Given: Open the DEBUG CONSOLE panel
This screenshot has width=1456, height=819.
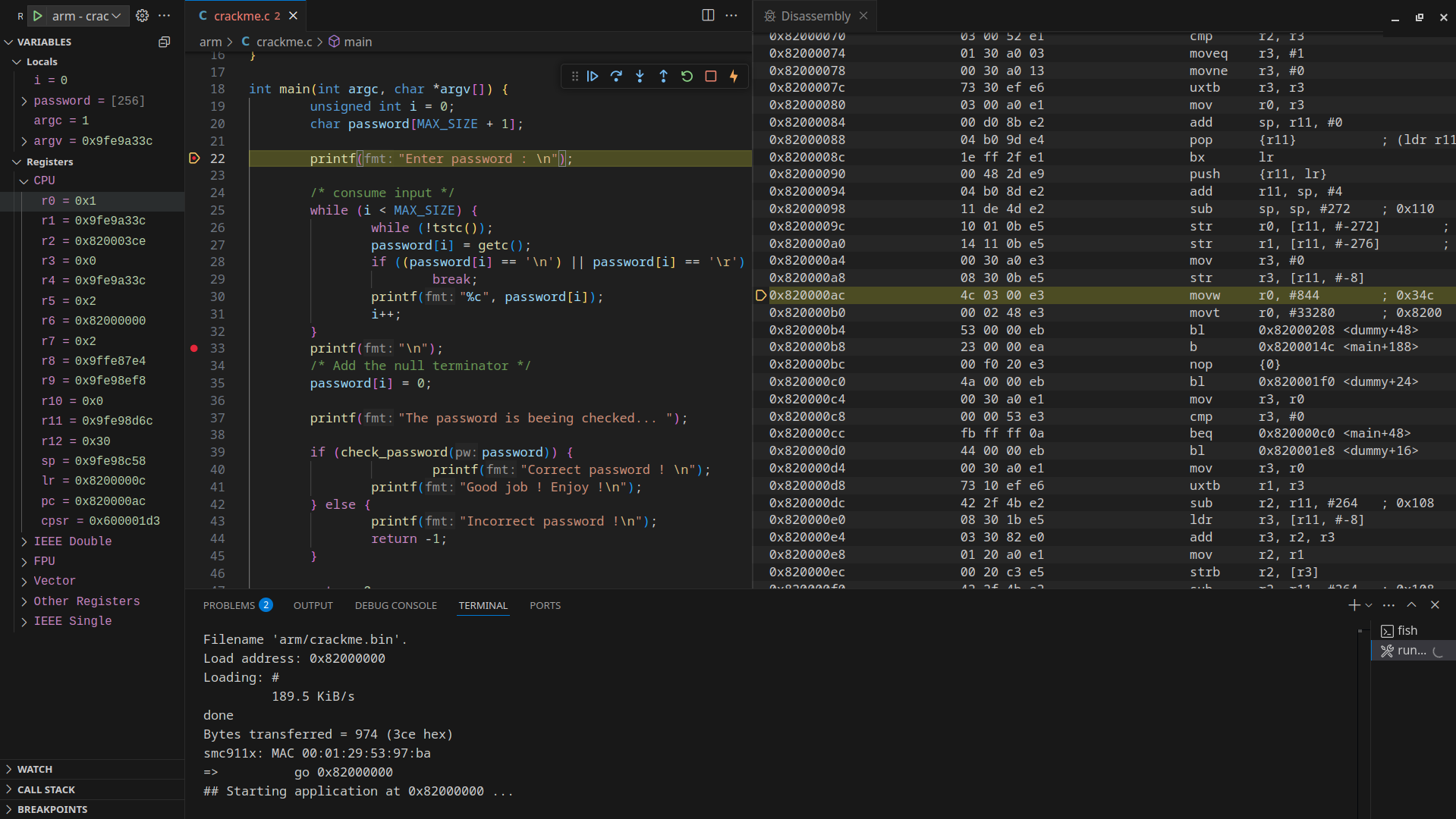Looking at the screenshot, I should click(x=395, y=605).
